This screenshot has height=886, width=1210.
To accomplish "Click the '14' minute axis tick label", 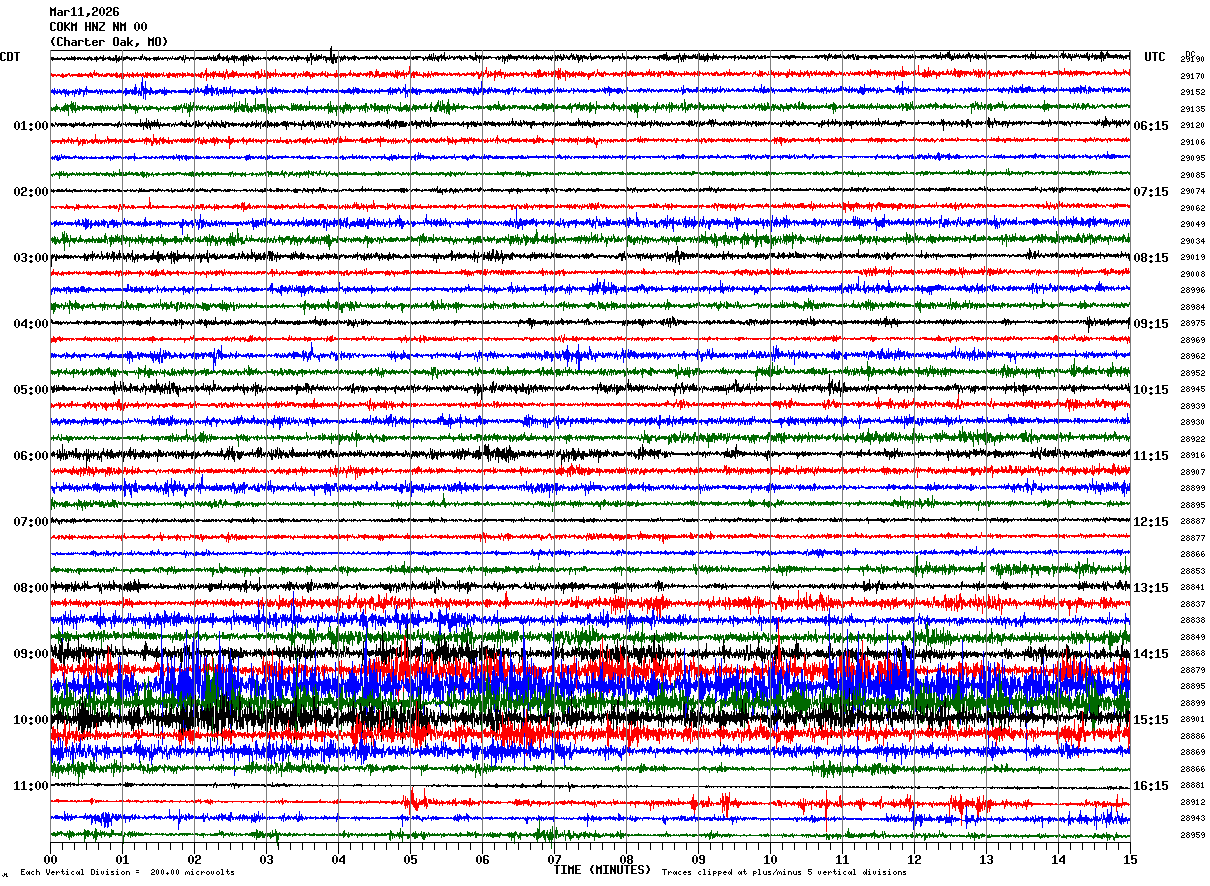I will [x=1058, y=860].
